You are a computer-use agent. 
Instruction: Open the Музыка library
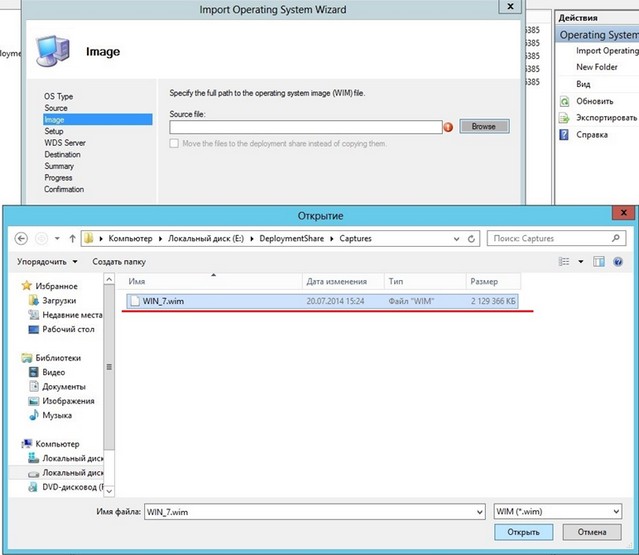point(56,415)
